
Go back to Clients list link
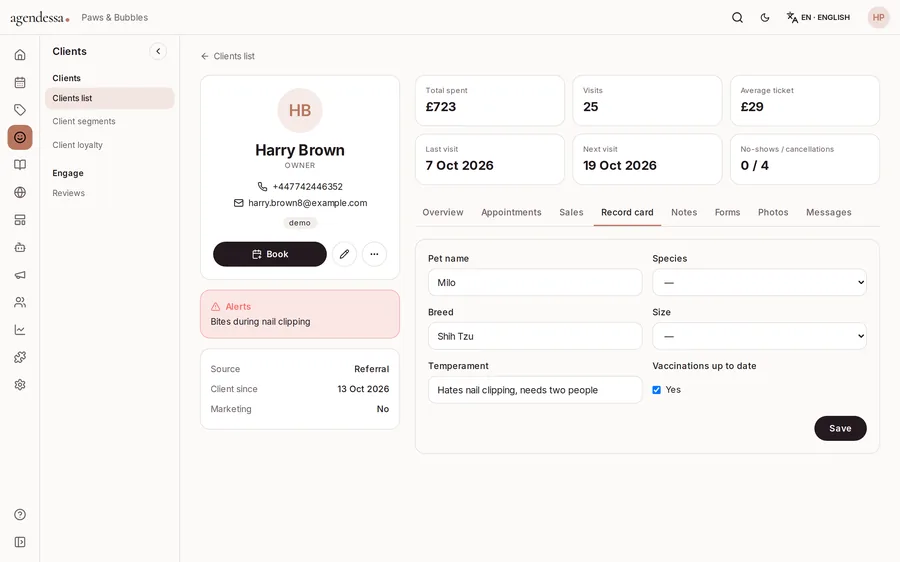228,56
